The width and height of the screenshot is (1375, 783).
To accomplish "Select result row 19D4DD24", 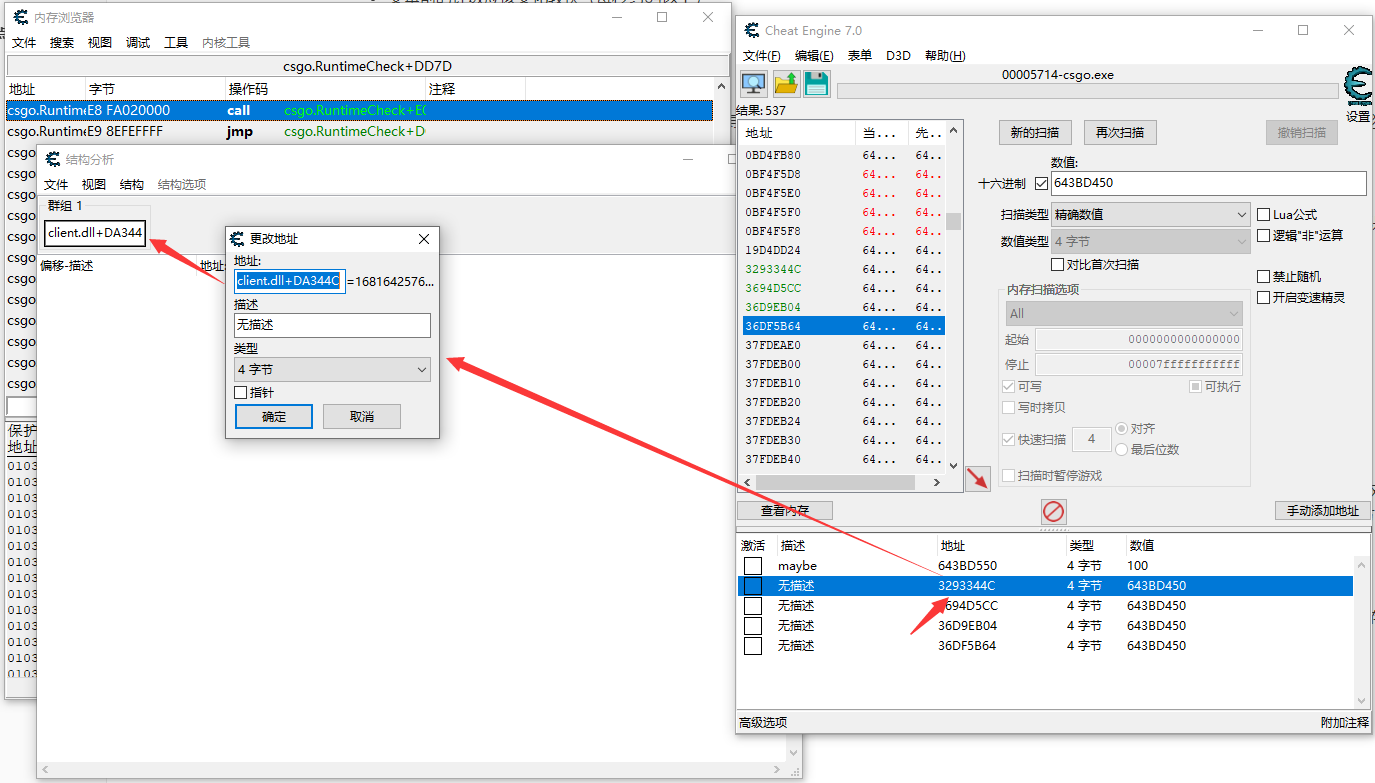I will (x=843, y=250).
